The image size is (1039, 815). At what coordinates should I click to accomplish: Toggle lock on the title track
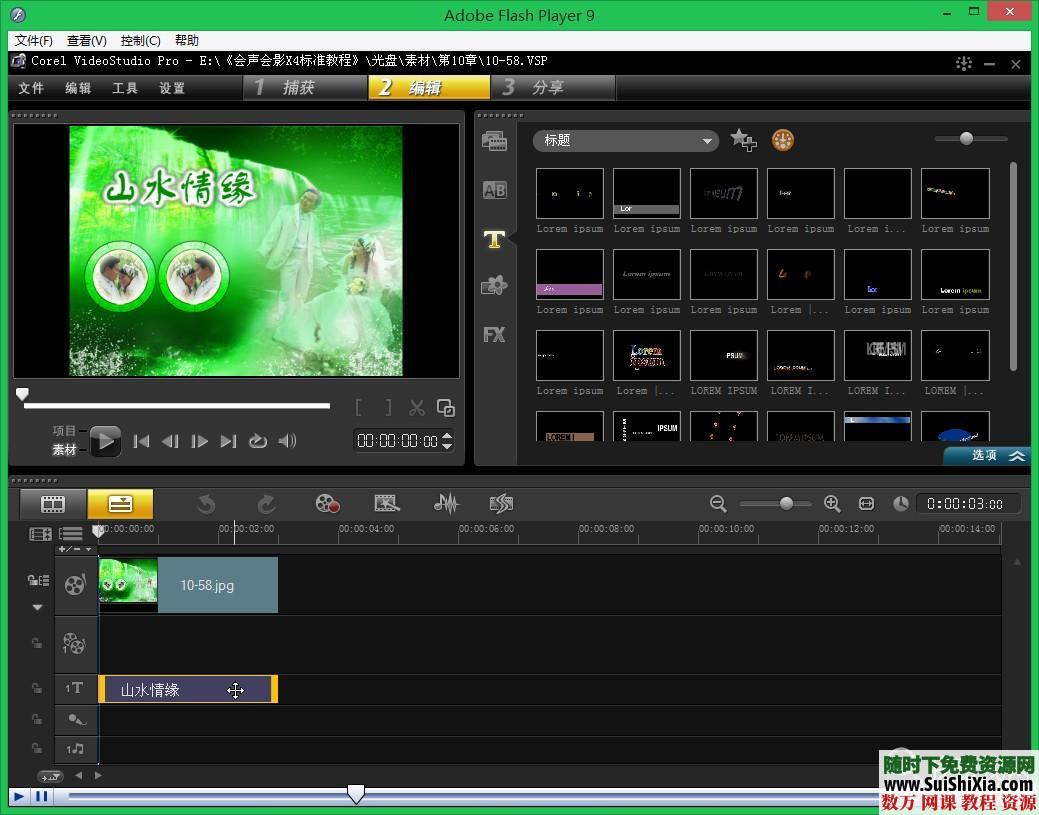click(x=37, y=689)
